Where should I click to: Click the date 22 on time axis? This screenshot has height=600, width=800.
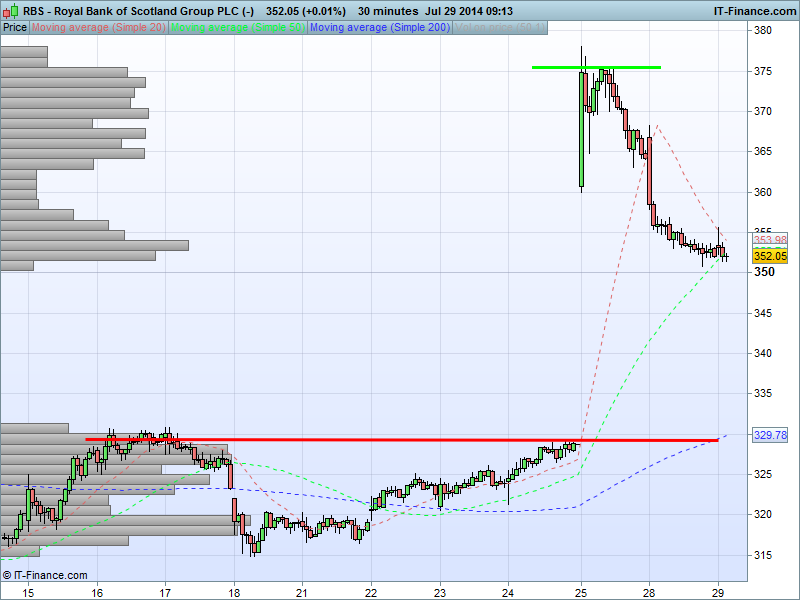coord(371,592)
